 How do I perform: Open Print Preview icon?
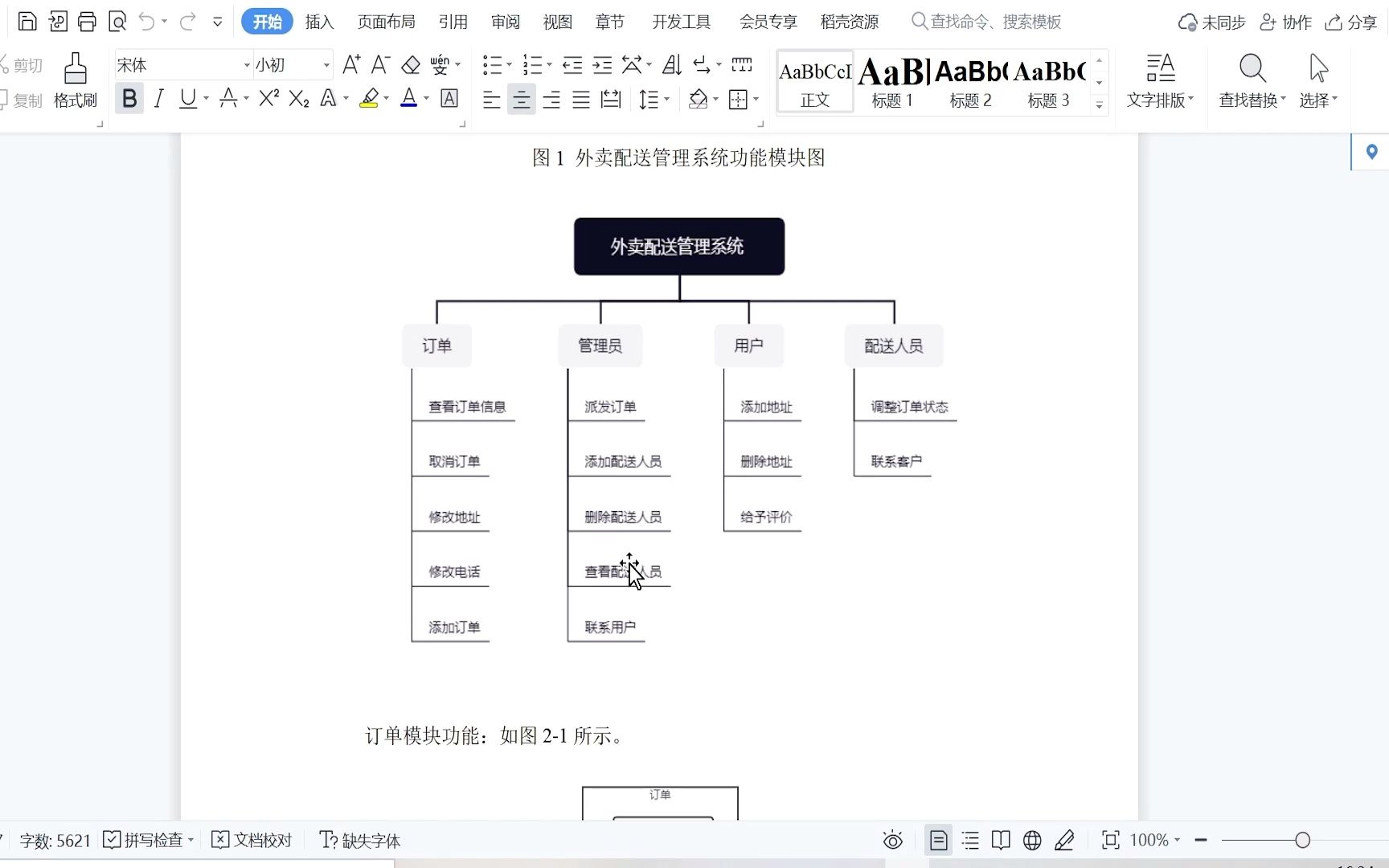pos(117,22)
